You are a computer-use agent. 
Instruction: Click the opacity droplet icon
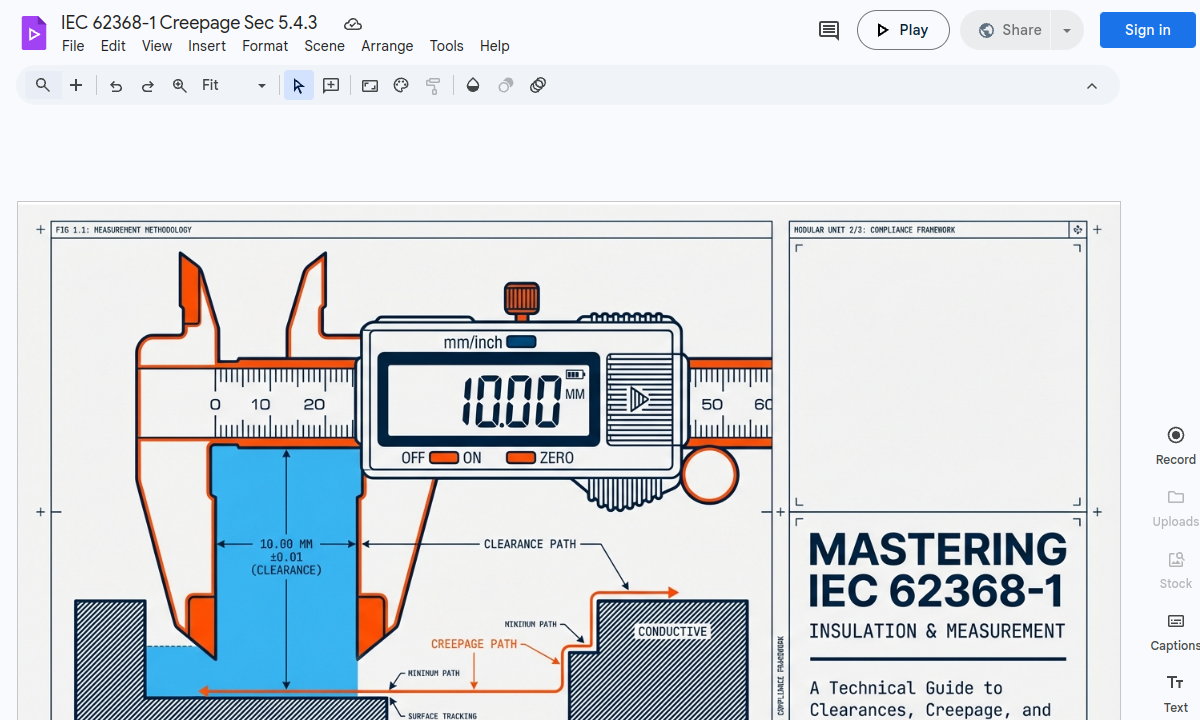pos(473,86)
